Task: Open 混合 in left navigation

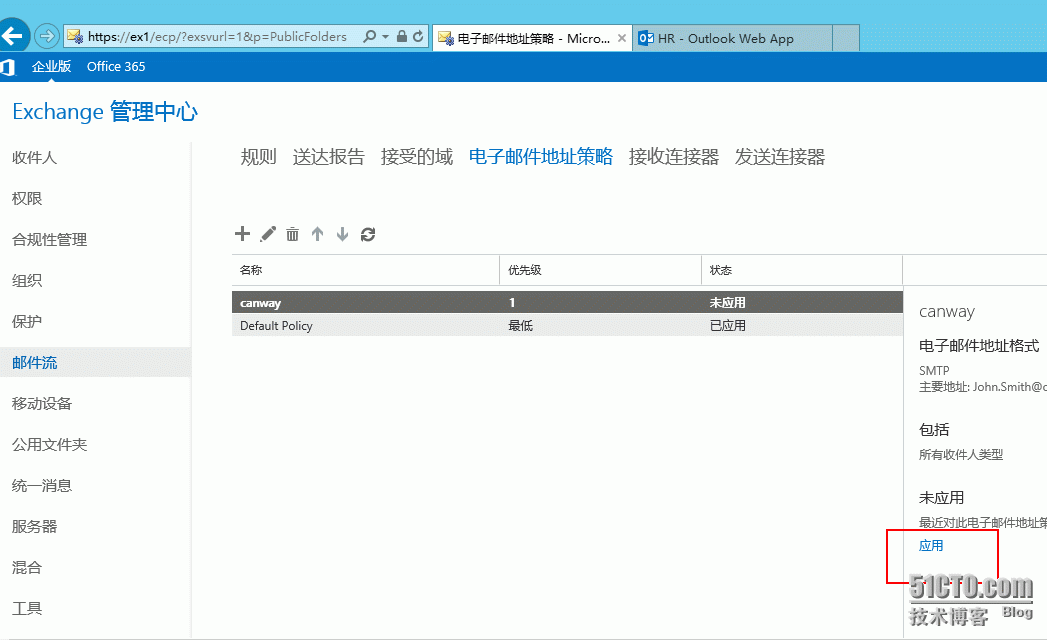Action: click(27, 568)
